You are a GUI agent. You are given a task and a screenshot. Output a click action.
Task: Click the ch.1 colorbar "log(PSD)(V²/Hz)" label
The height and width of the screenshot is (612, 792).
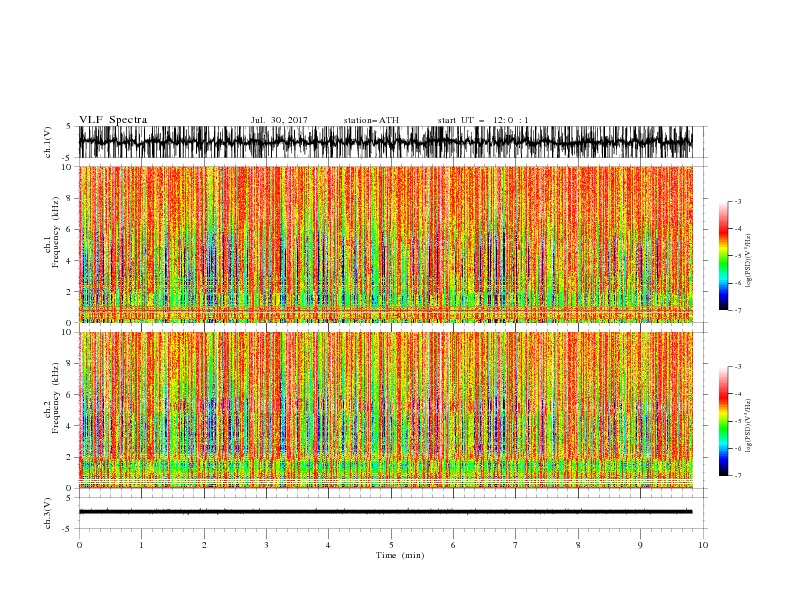pos(748,261)
